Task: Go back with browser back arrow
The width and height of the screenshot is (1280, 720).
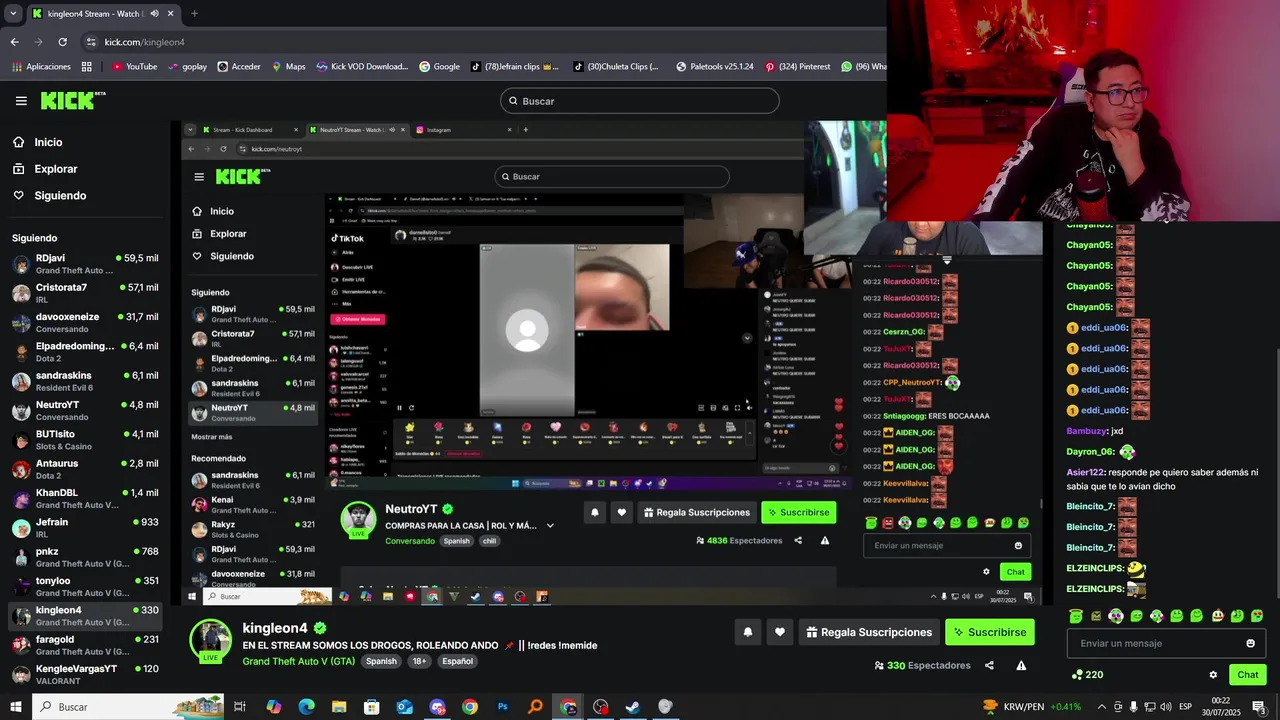Action: (14, 42)
